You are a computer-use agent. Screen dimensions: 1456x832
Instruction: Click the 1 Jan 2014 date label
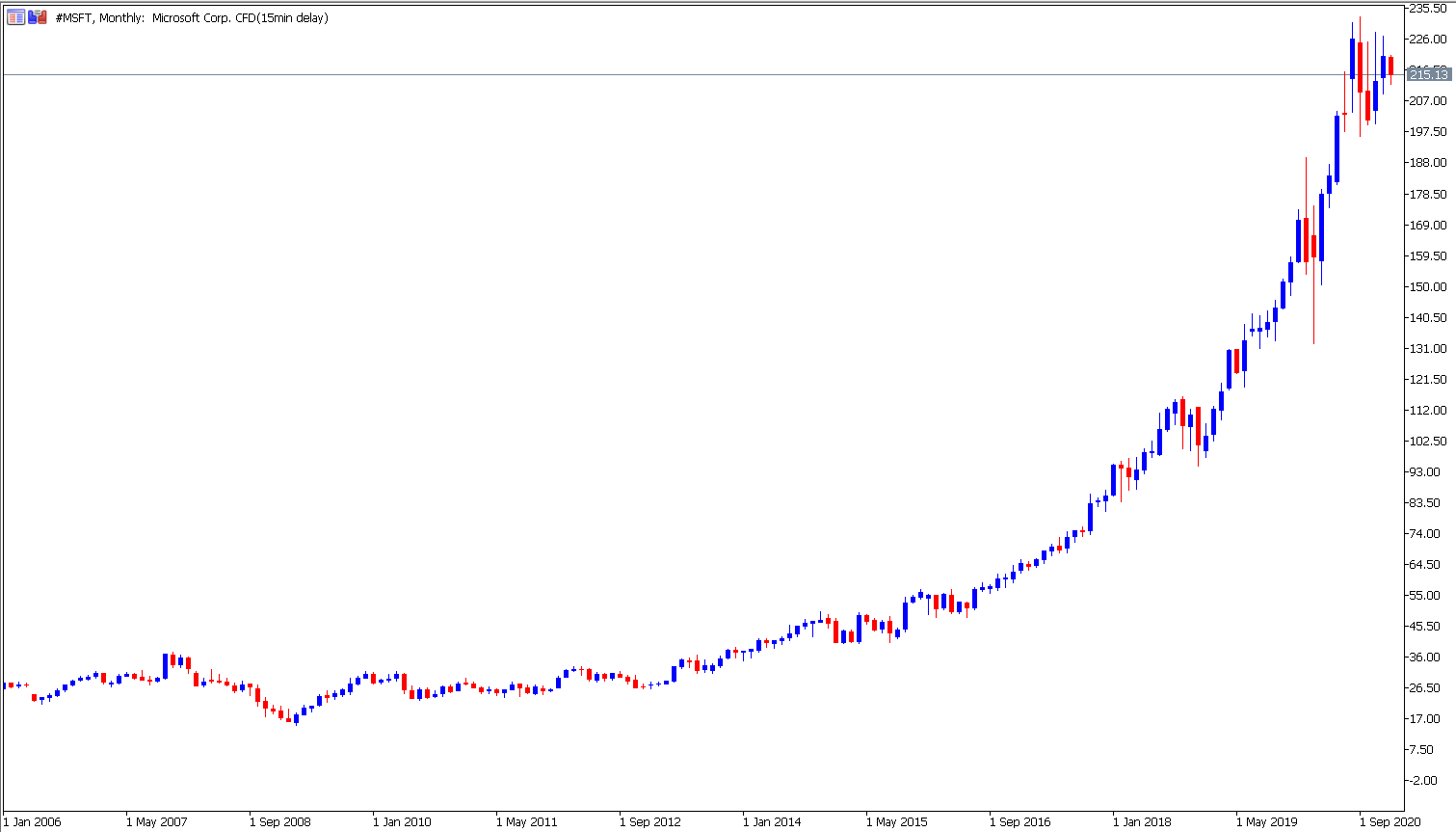pos(772,821)
